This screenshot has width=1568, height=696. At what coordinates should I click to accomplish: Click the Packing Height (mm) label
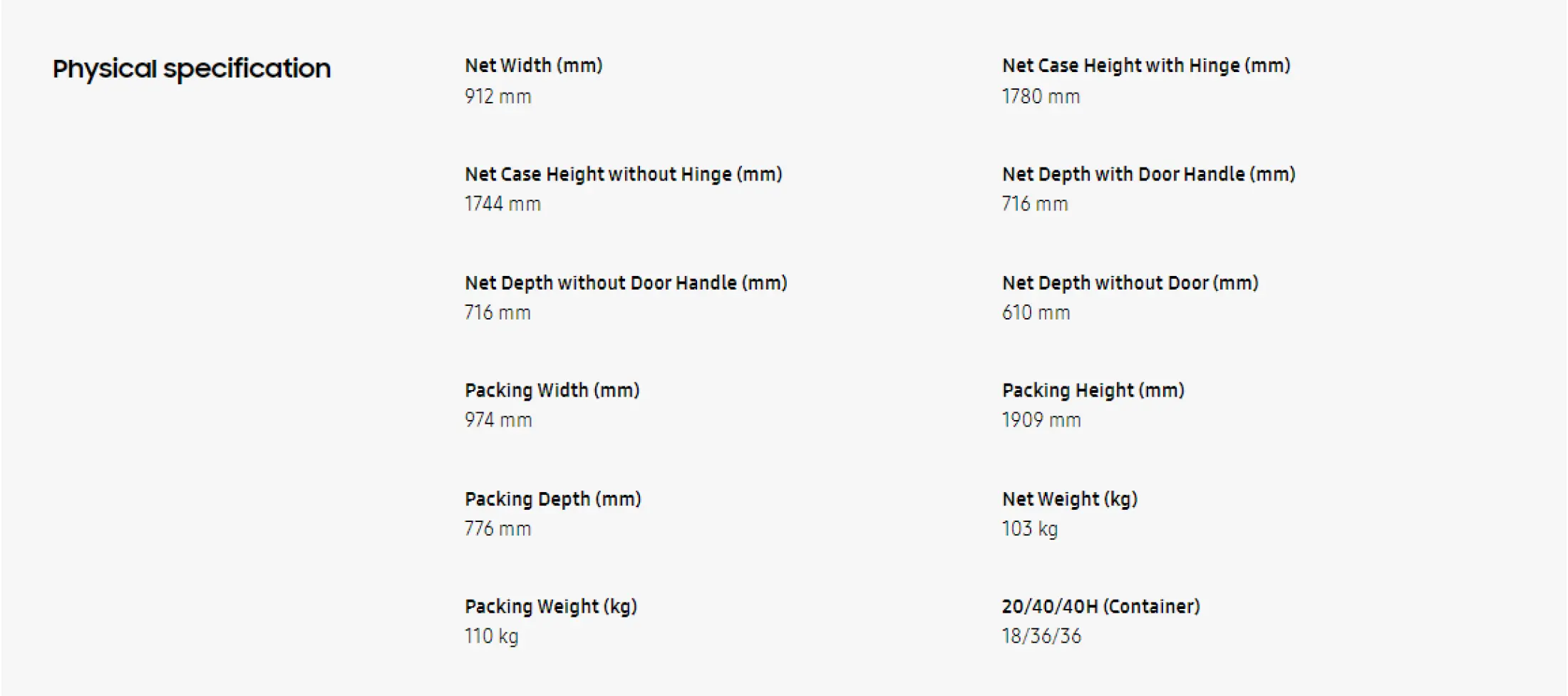click(x=1093, y=391)
